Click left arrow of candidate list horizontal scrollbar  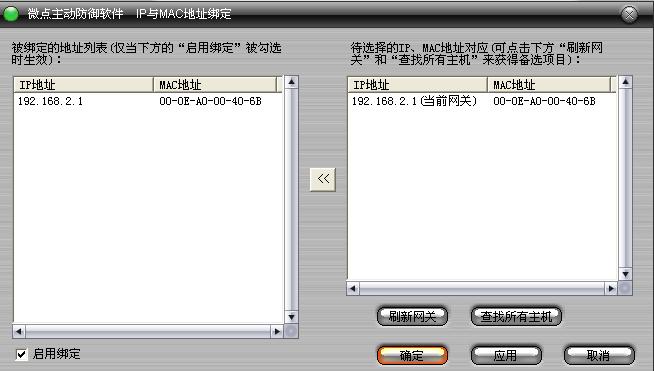pos(353,288)
